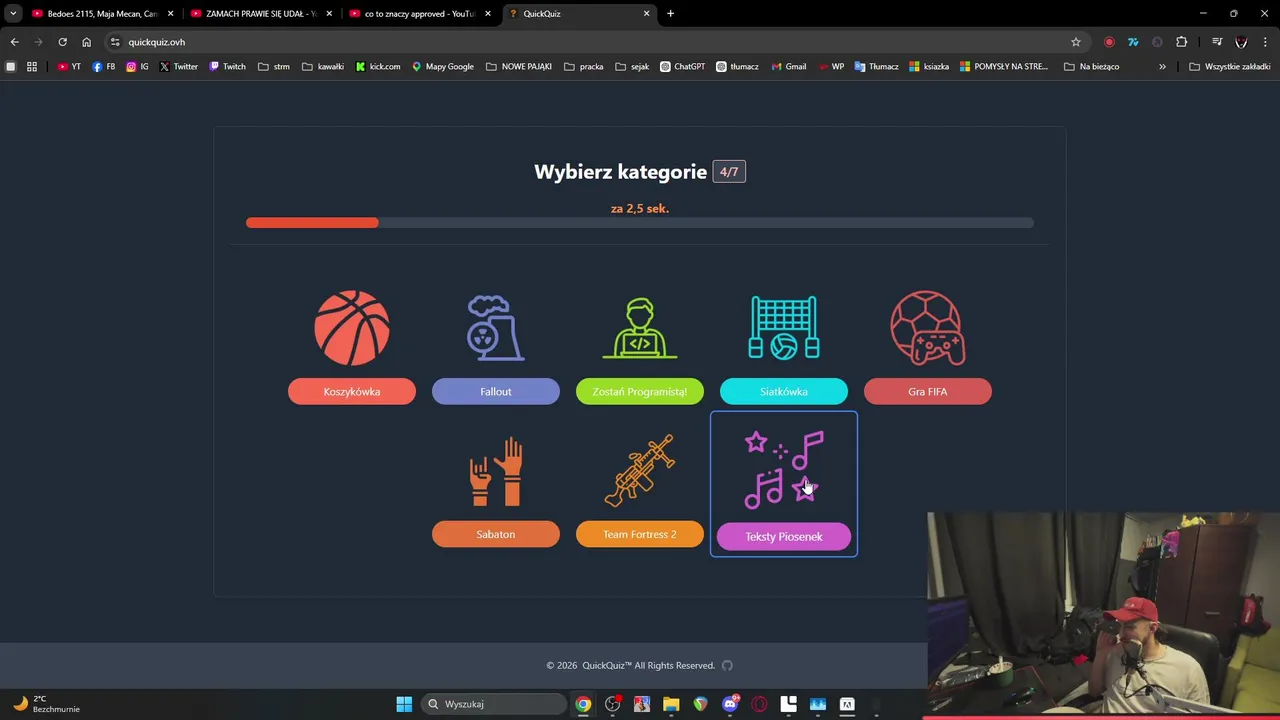Choose the programmer at laptop icon
Screen dimensions: 1280x720
click(640, 328)
